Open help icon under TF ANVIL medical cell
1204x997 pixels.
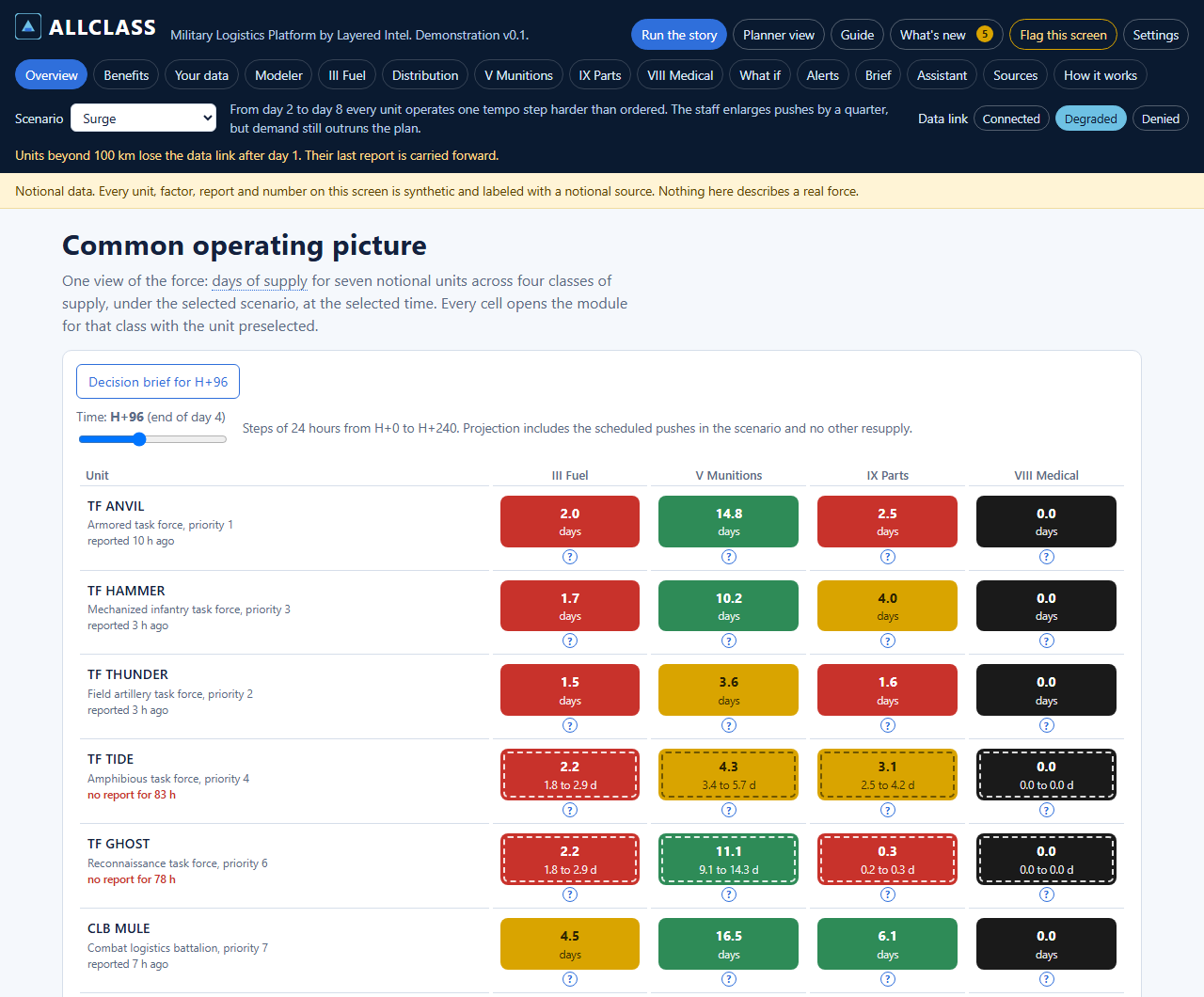1047,557
